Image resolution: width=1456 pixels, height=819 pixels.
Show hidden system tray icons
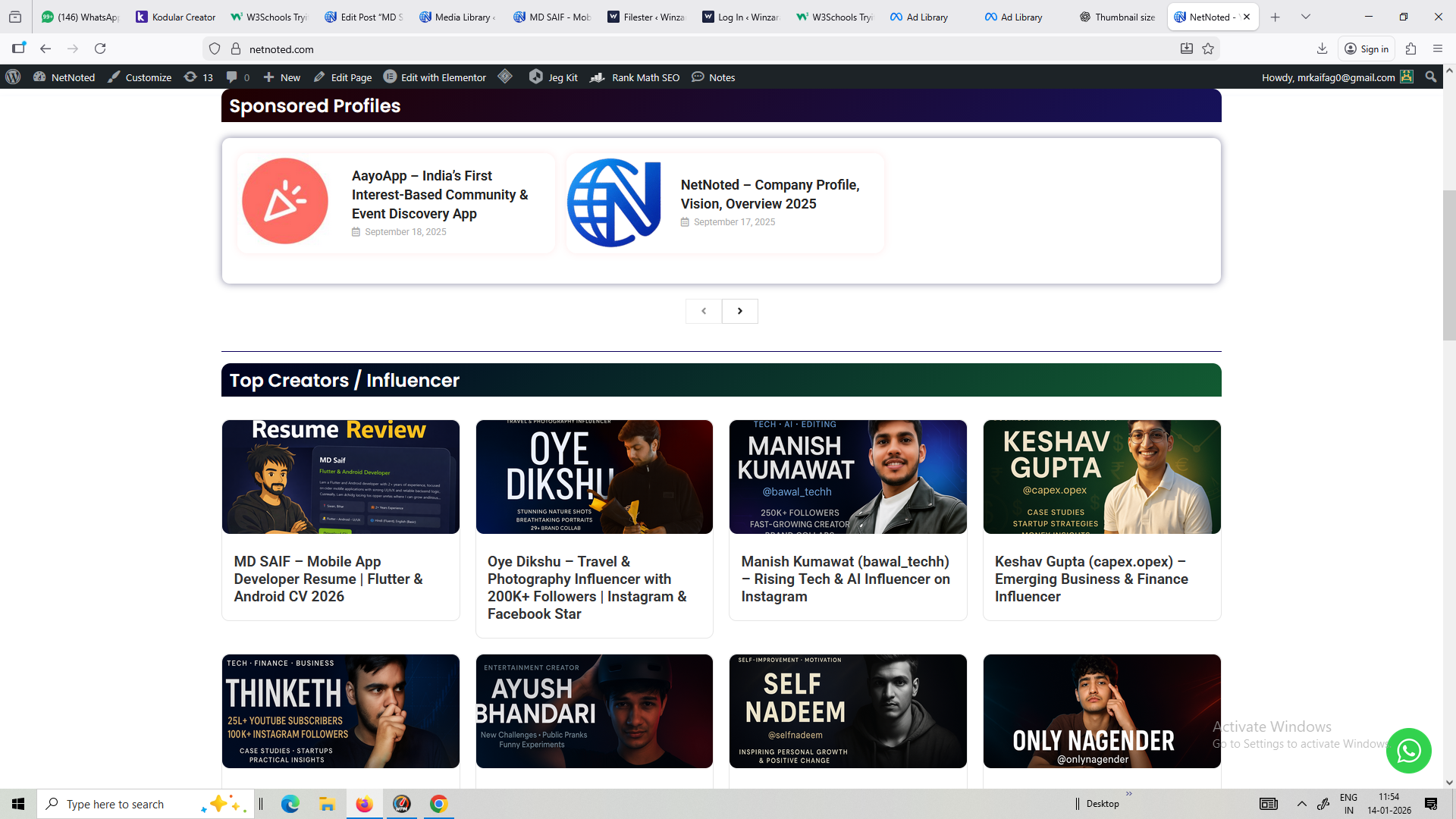[1301, 804]
